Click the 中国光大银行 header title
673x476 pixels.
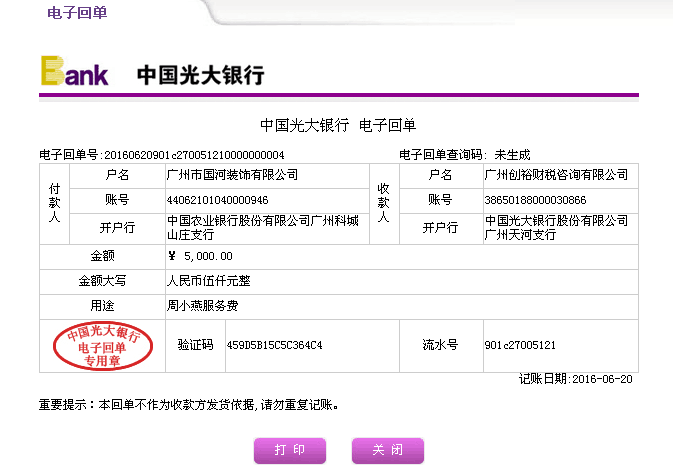(200, 75)
